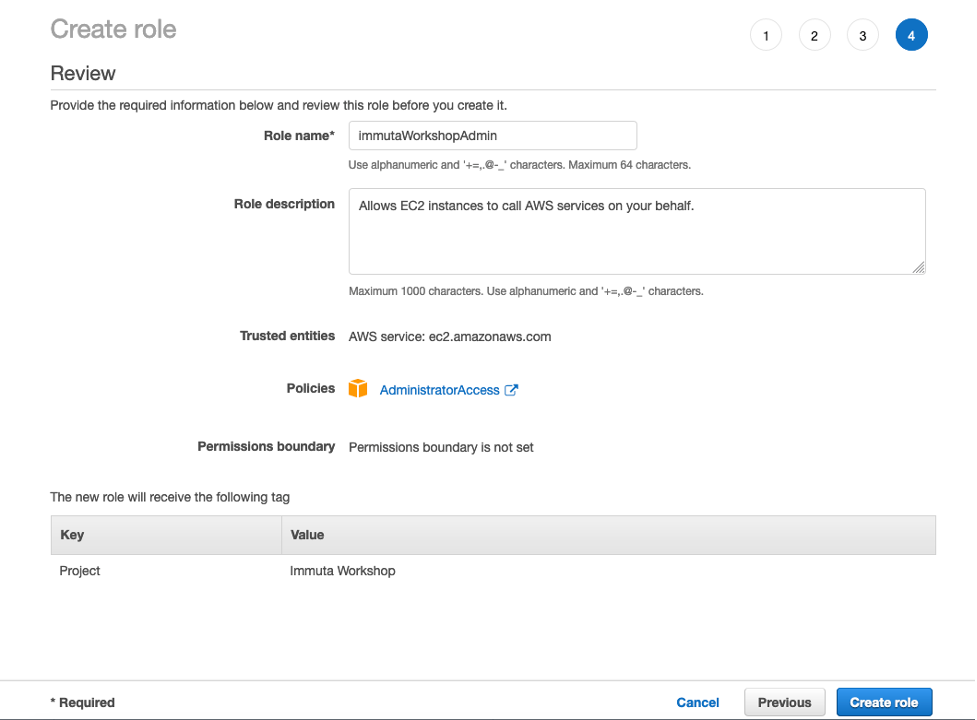Go to wizard step 2 circle
This screenshot has width=977, height=720.
(814, 36)
